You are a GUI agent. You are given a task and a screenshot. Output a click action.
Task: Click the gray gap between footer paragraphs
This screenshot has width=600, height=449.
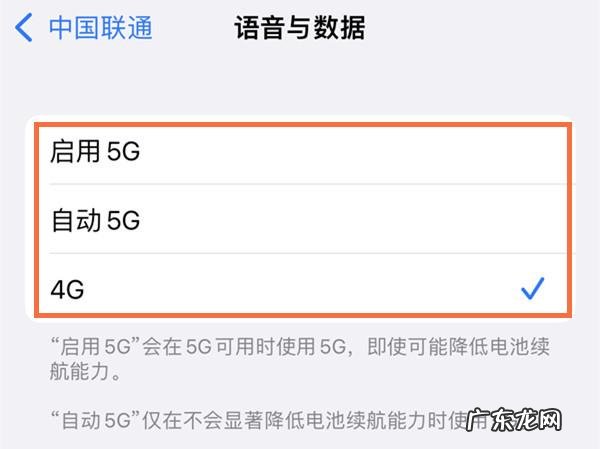coord(300,396)
